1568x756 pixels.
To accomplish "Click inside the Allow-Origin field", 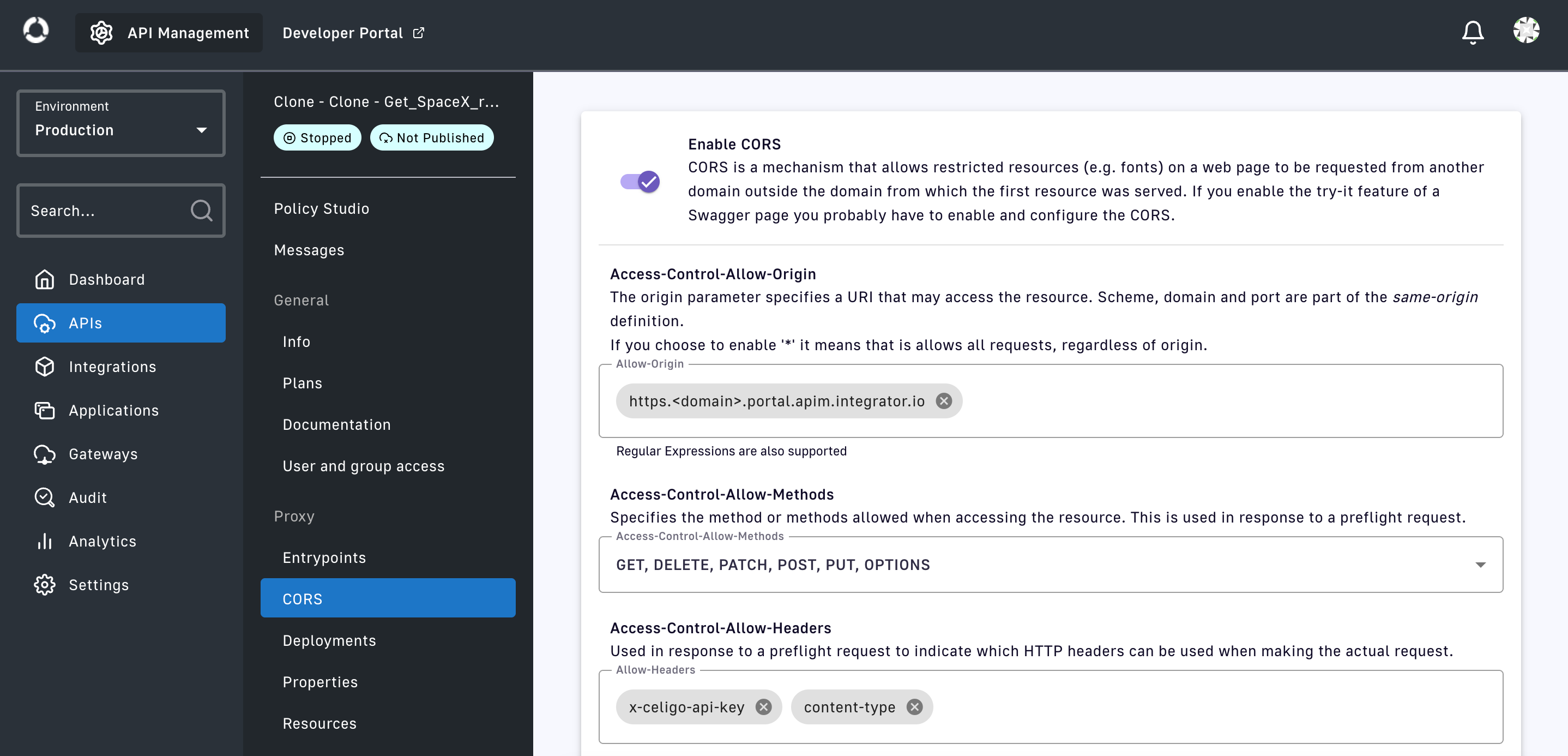I will (x=1051, y=401).
